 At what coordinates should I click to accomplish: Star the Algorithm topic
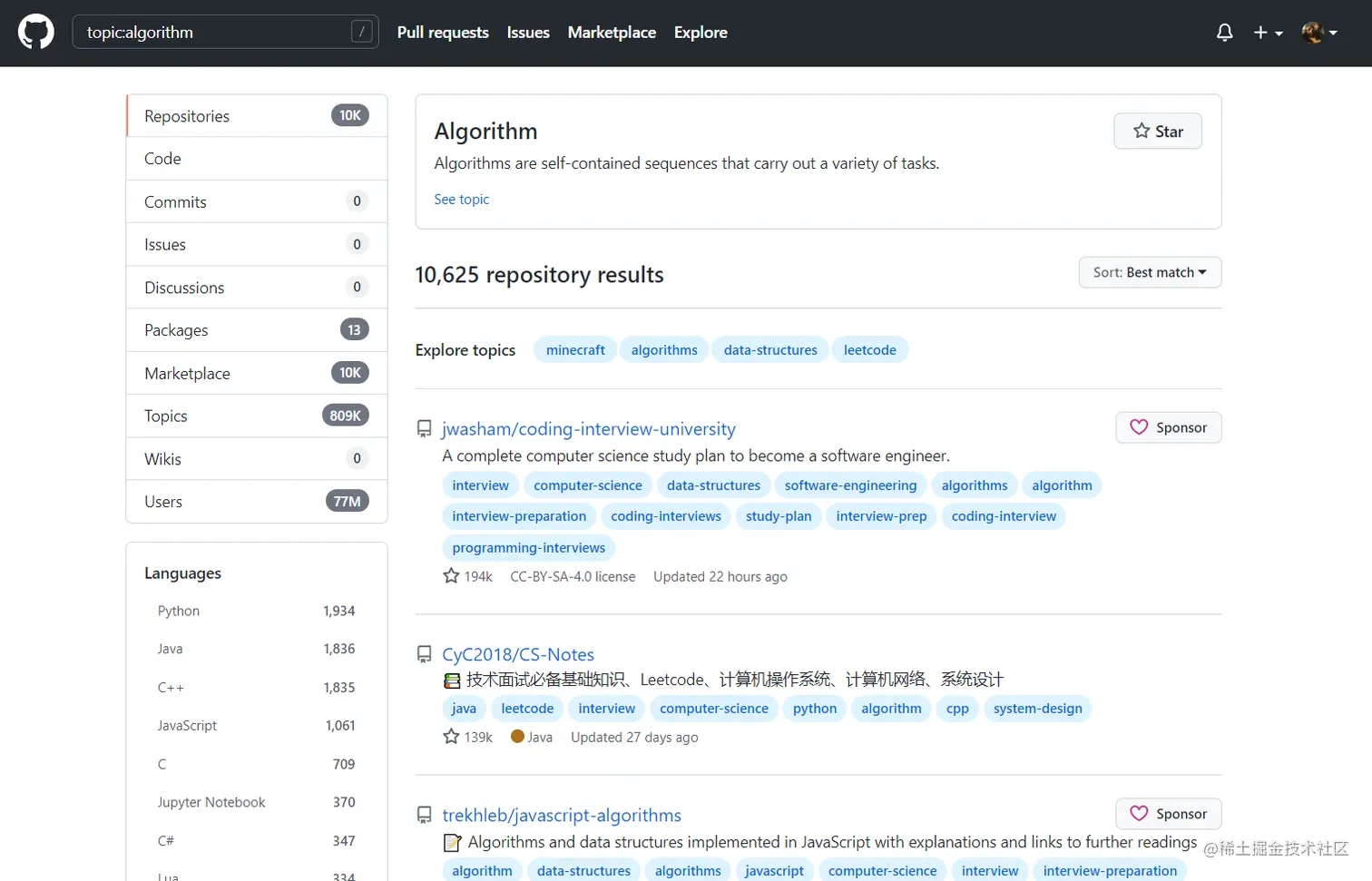(x=1158, y=131)
